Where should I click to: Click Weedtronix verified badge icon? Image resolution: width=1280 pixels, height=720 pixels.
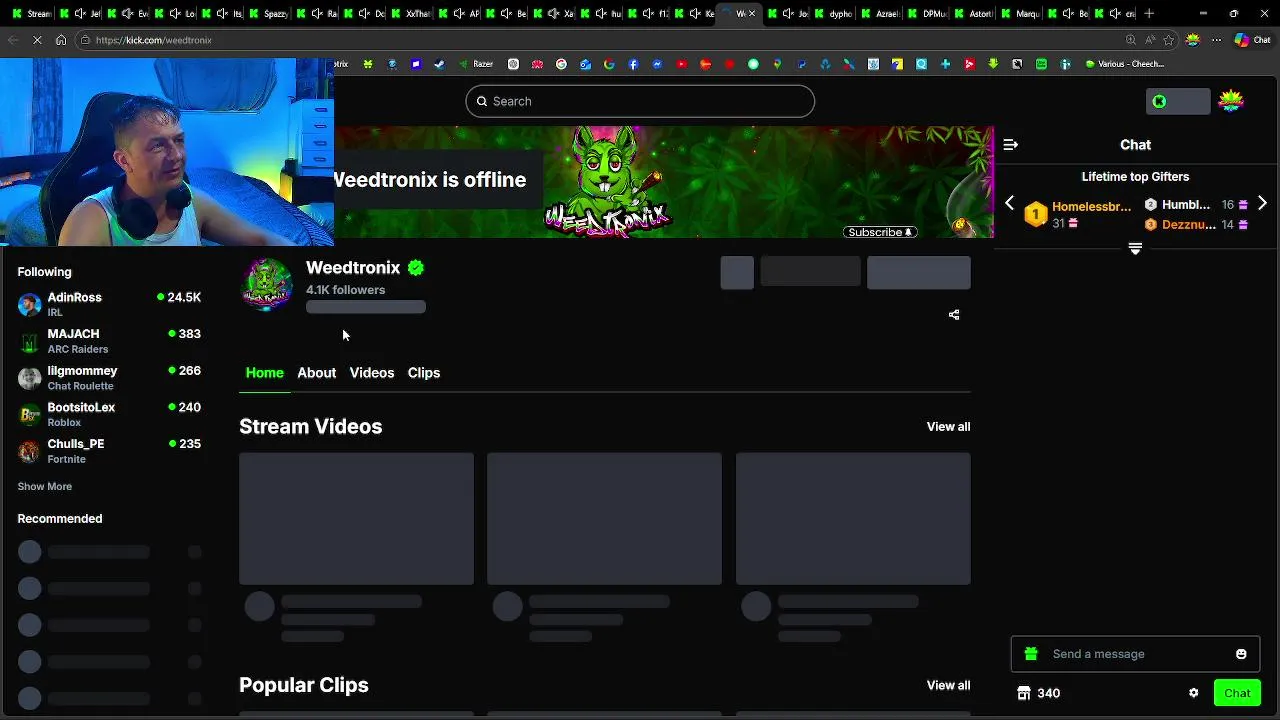416,268
